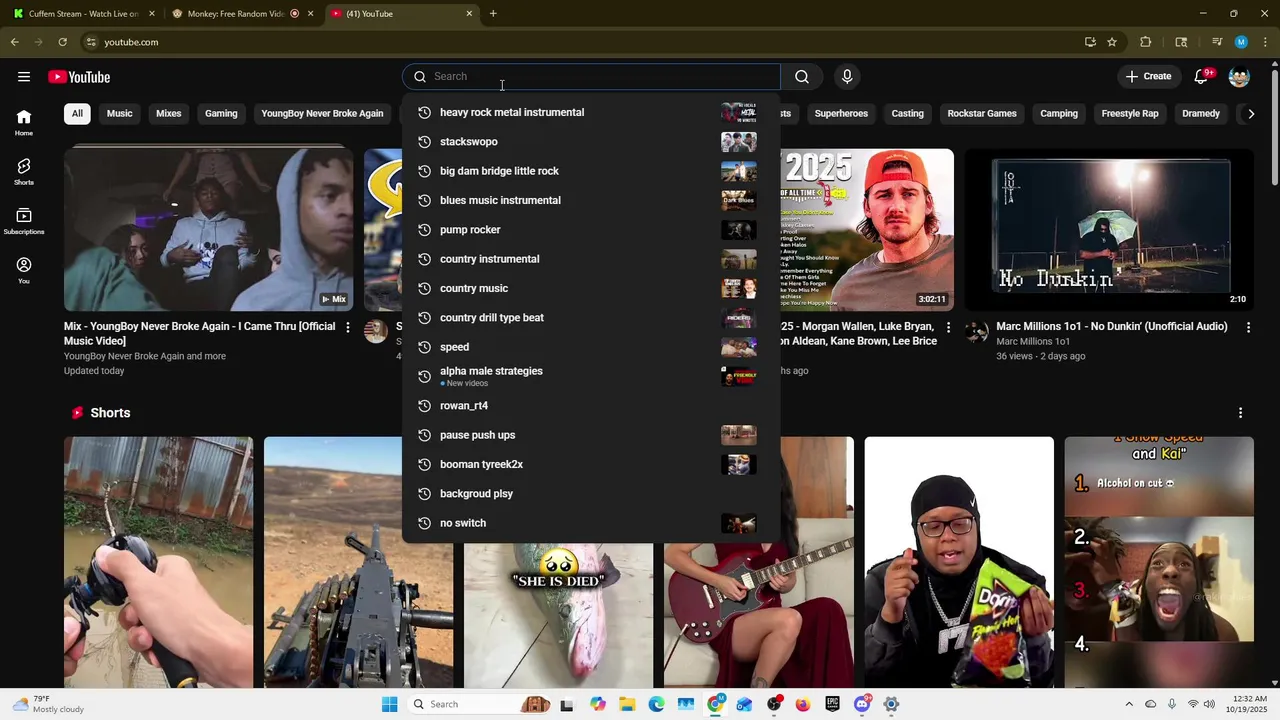Select the Music filter chip
This screenshot has height=720, width=1280.
click(120, 113)
